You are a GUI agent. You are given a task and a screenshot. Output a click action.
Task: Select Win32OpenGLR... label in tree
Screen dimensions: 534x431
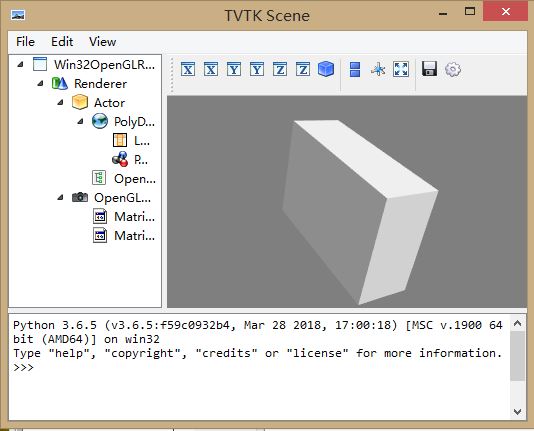point(104,65)
